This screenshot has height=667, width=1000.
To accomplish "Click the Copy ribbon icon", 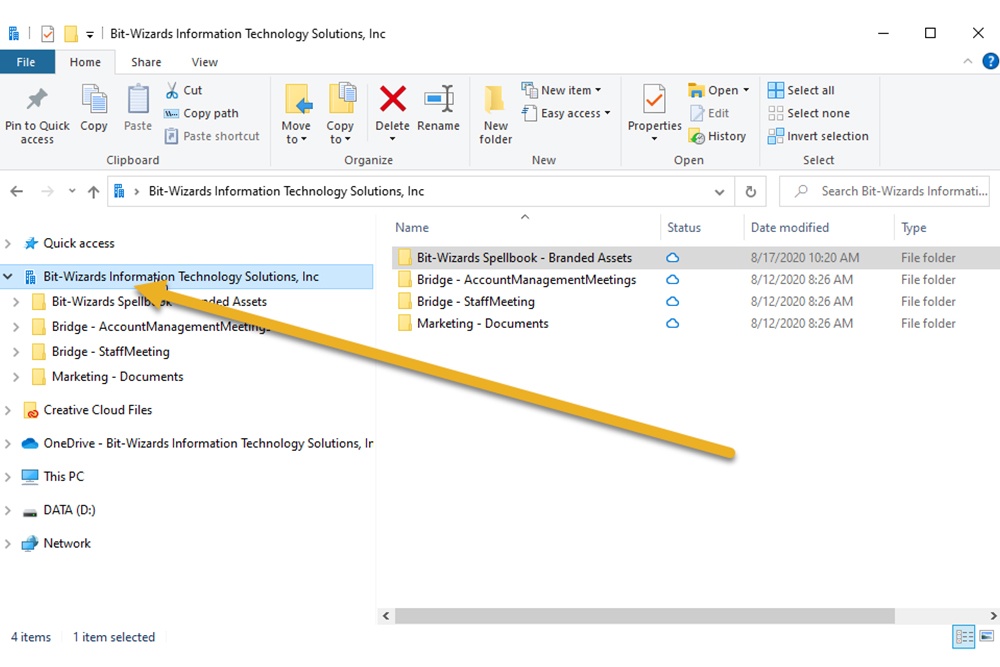I will click(94, 99).
